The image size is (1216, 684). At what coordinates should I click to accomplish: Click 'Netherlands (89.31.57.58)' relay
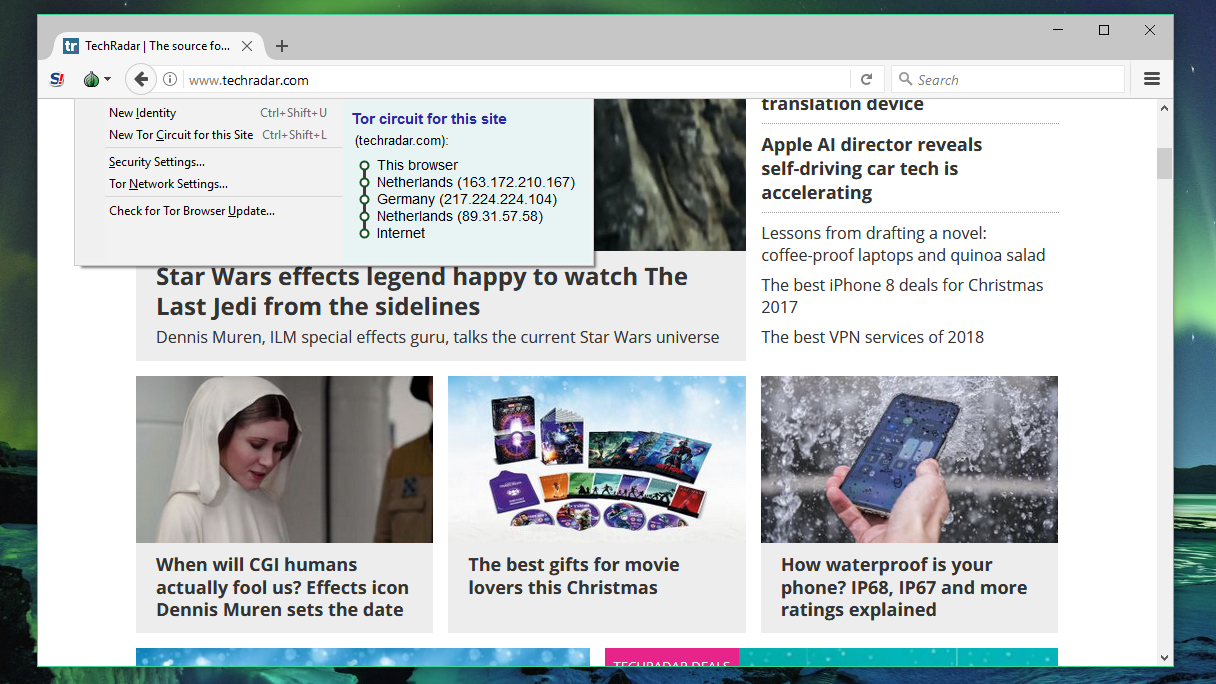pyautogui.click(x=459, y=216)
